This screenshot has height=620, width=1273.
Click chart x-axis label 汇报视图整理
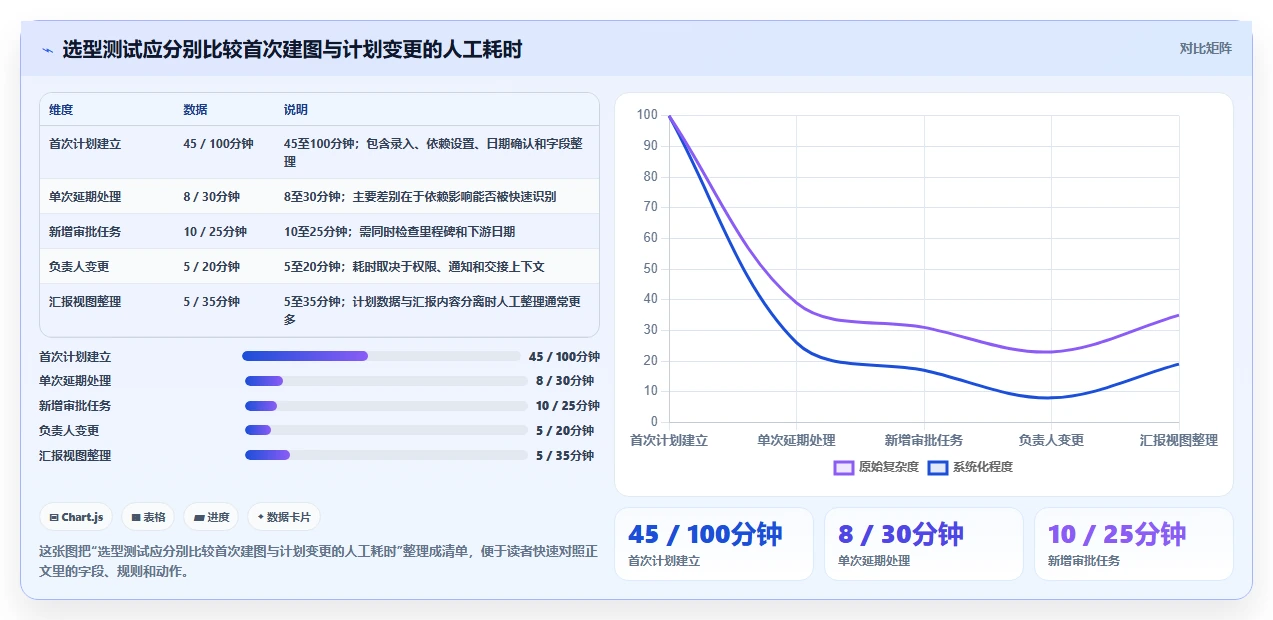[1179, 440]
